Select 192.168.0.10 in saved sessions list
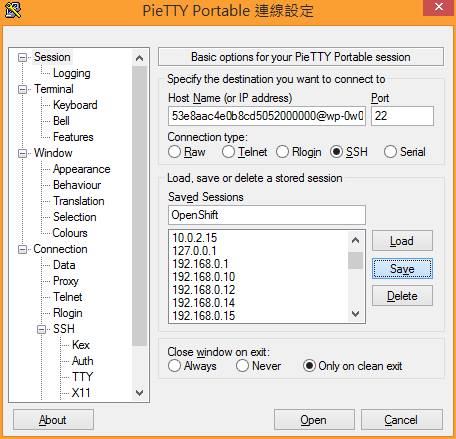This screenshot has width=456, height=439. (204, 277)
